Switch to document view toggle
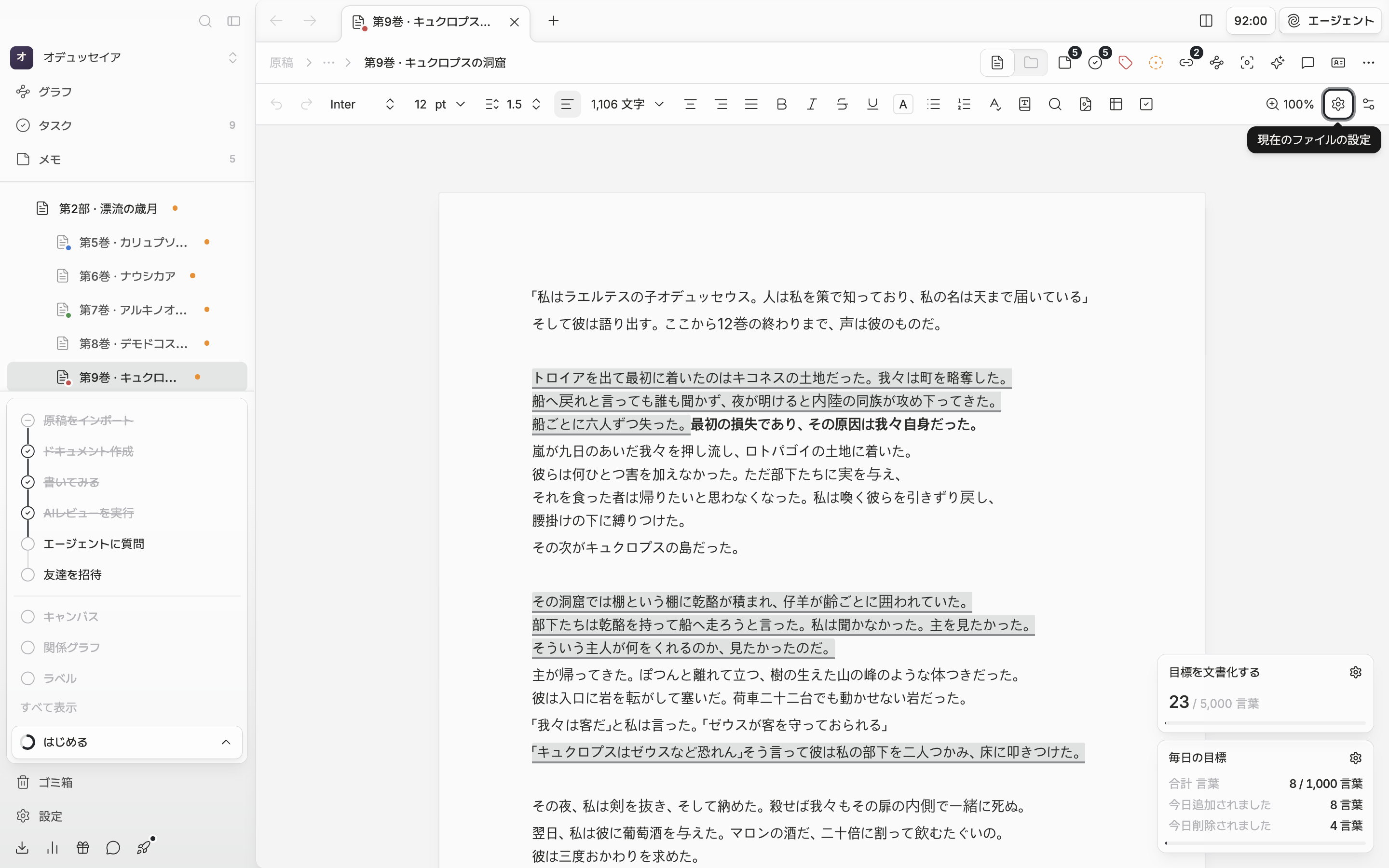Image resolution: width=1389 pixels, height=868 pixels. (997, 63)
